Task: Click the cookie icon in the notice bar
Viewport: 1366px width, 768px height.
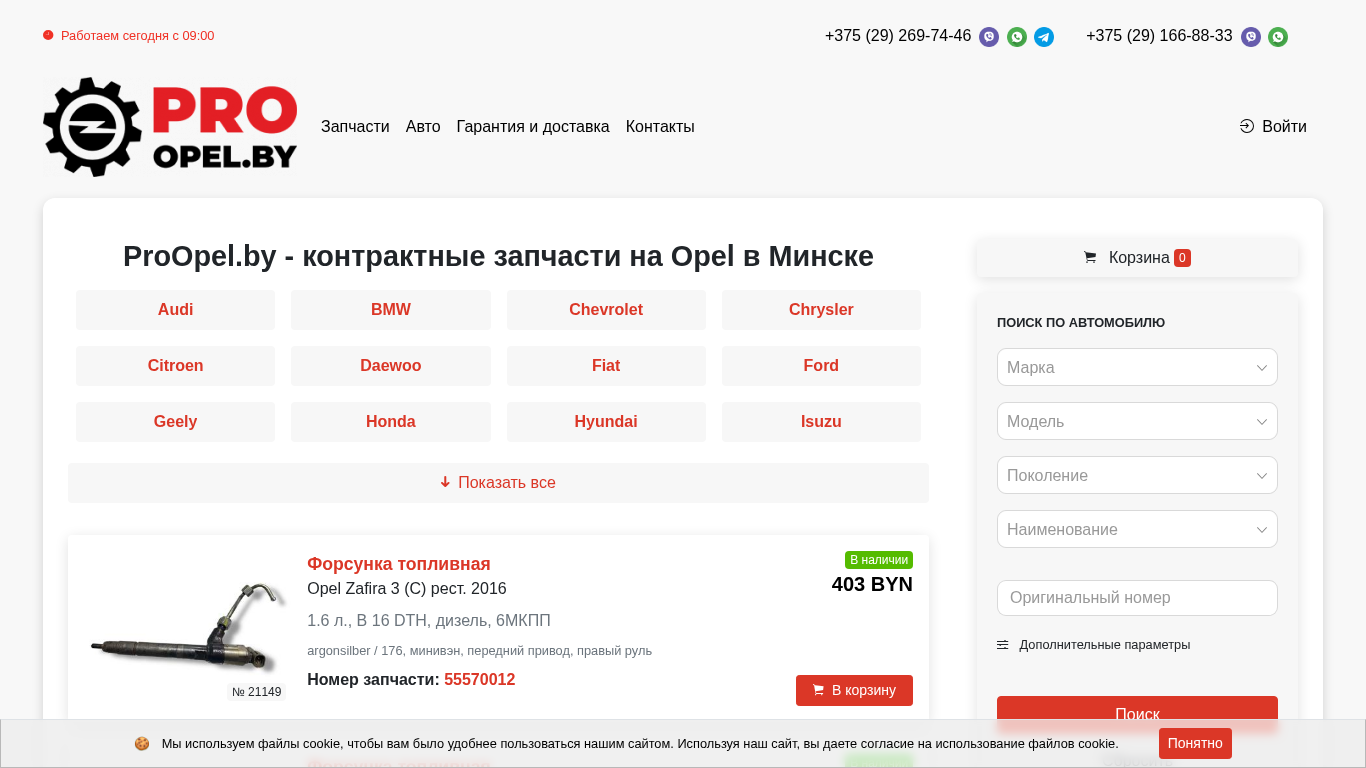Action: [x=142, y=744]
